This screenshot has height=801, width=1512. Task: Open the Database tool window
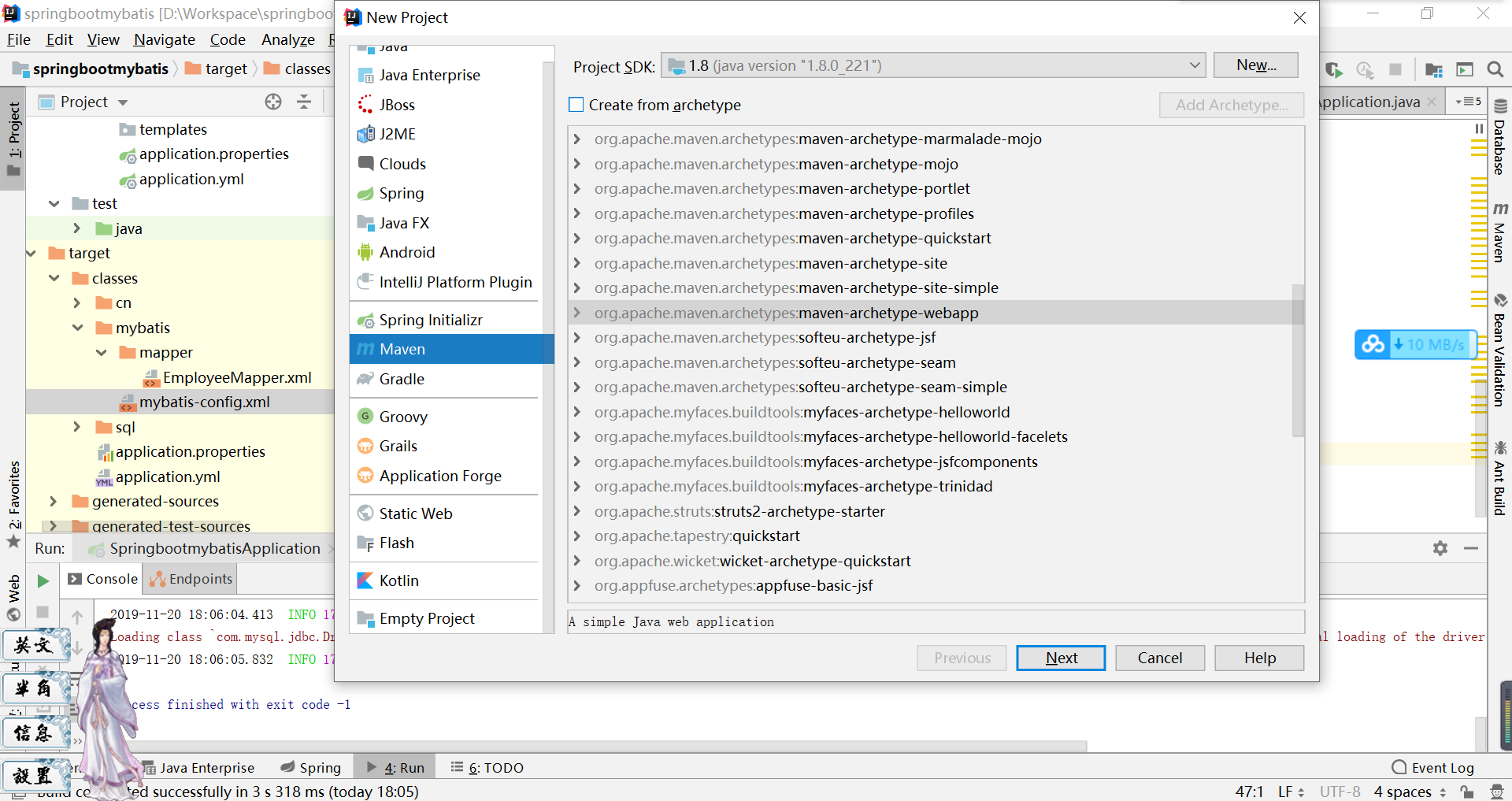(1500, 138)
